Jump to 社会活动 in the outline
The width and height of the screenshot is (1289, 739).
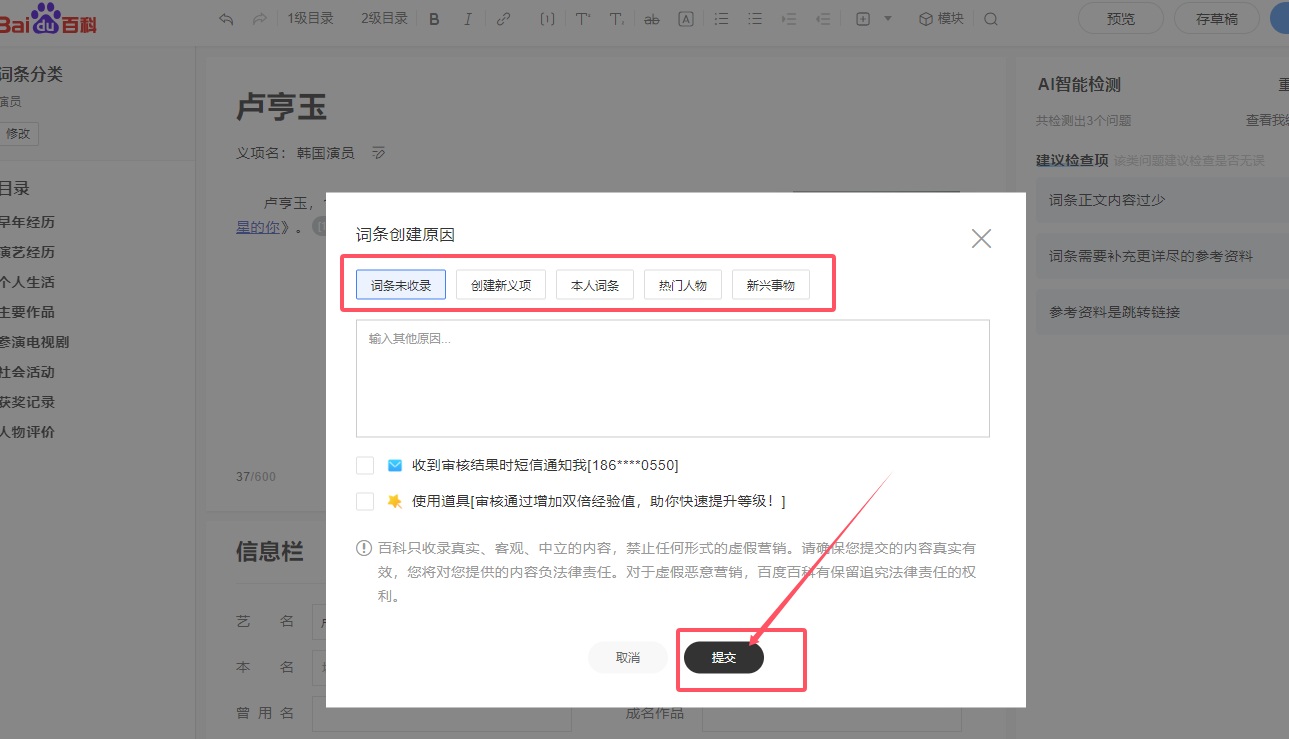(27, 372)
